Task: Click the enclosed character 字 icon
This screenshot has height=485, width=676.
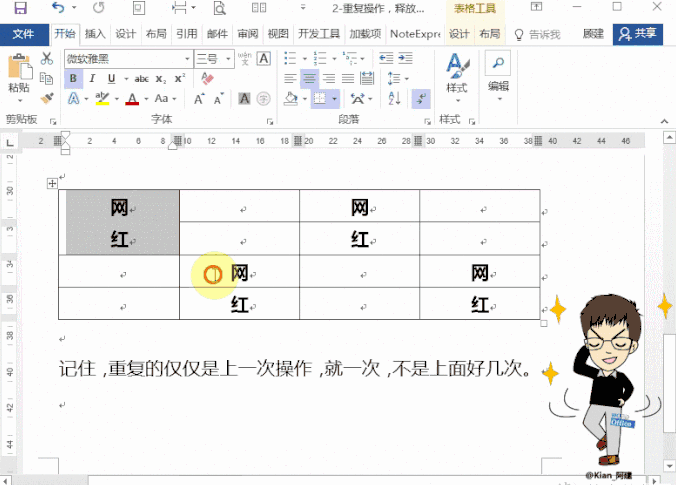Action: (x=263, y=99)
